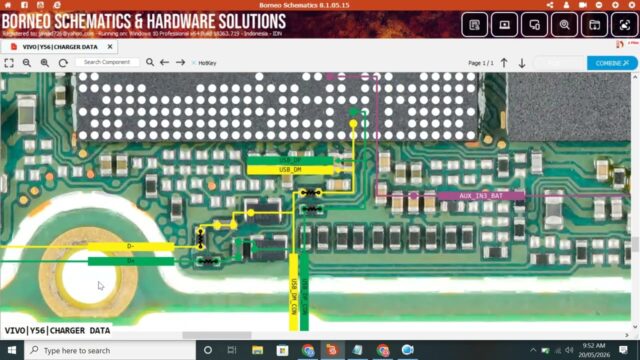640x360 pixels.
Task: Click the Home icon in title bar
Action: pos(8,5)
